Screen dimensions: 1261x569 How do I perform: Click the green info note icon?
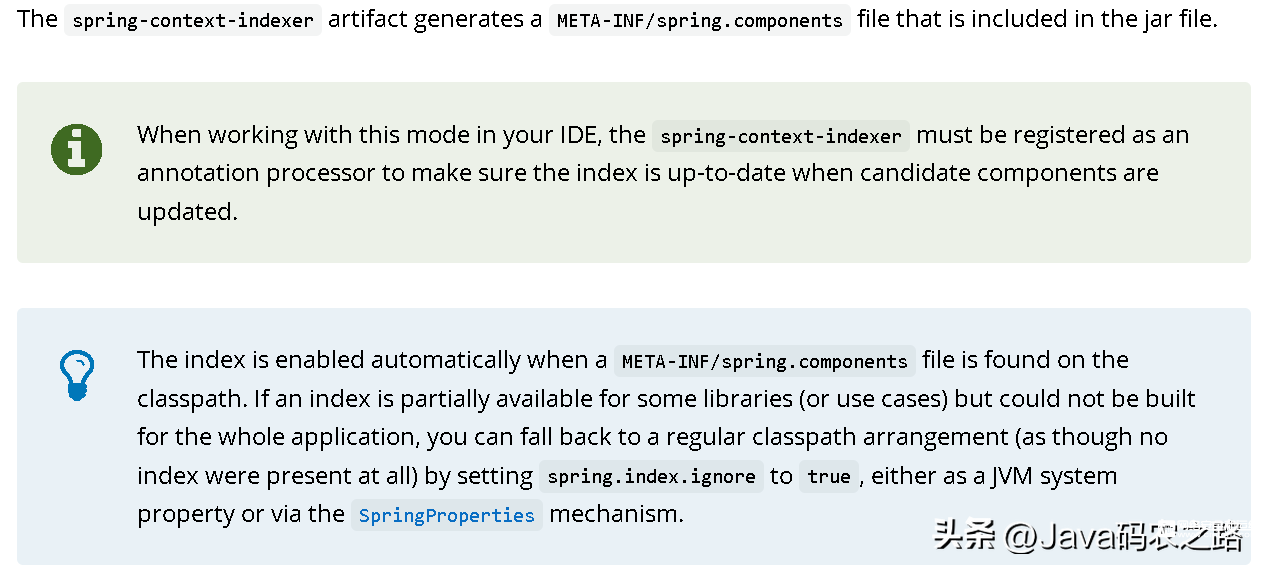[x=76, y=150]
